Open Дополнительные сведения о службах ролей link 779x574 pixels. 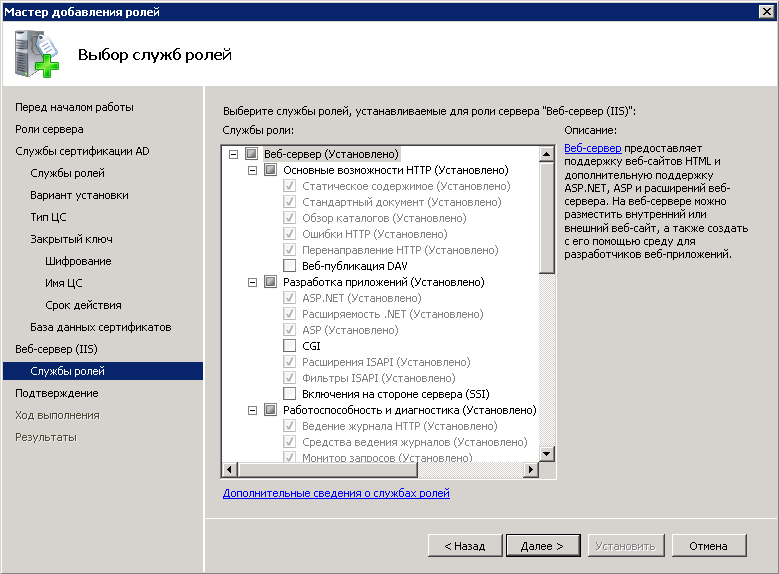pos(336,493)
